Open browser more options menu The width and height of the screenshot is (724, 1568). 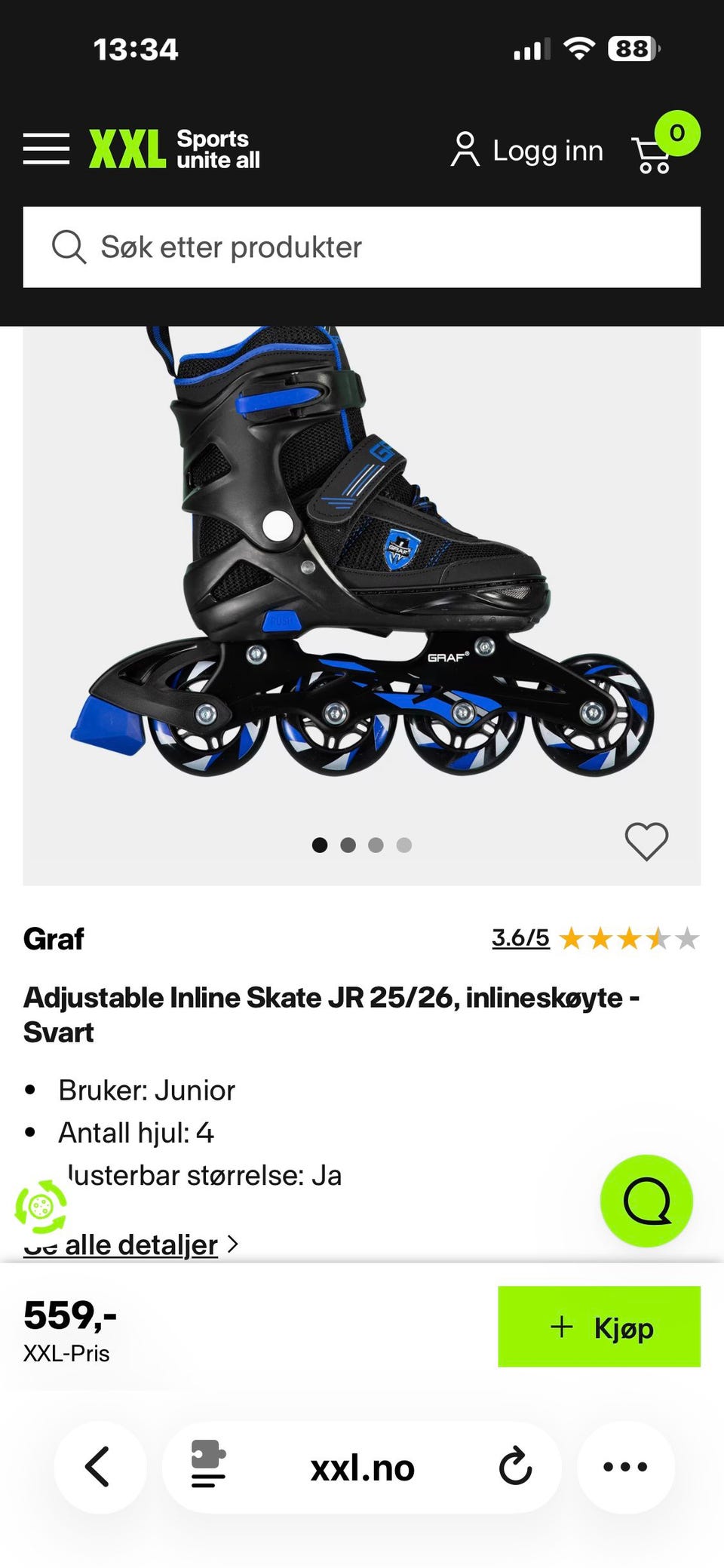pyautogui.click(x=625, y=1467)
